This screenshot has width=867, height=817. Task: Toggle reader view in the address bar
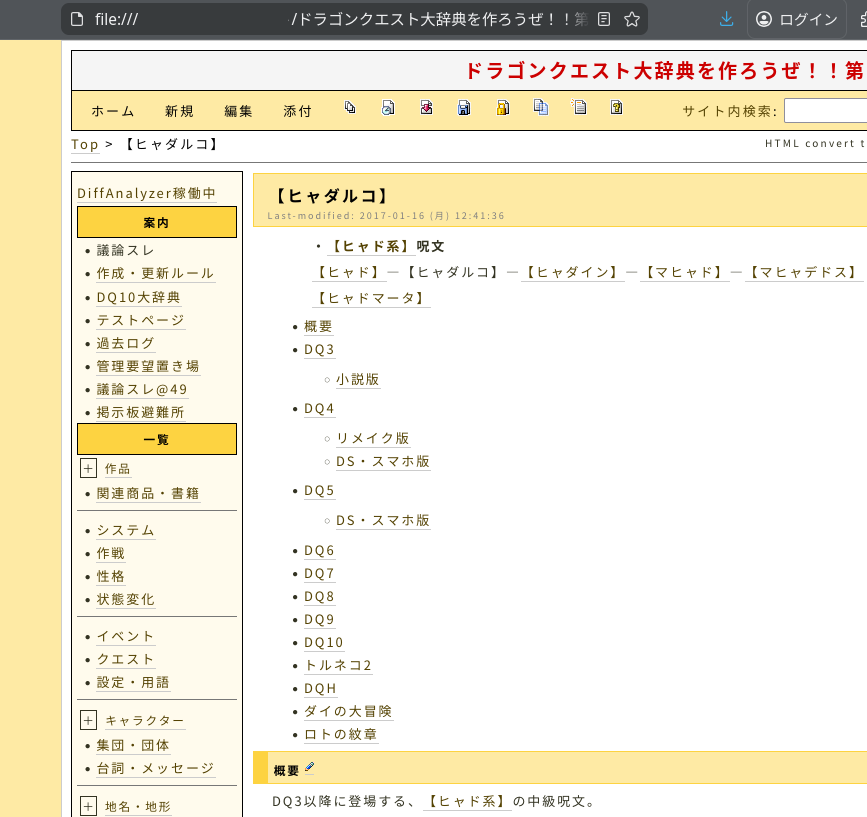603,19
